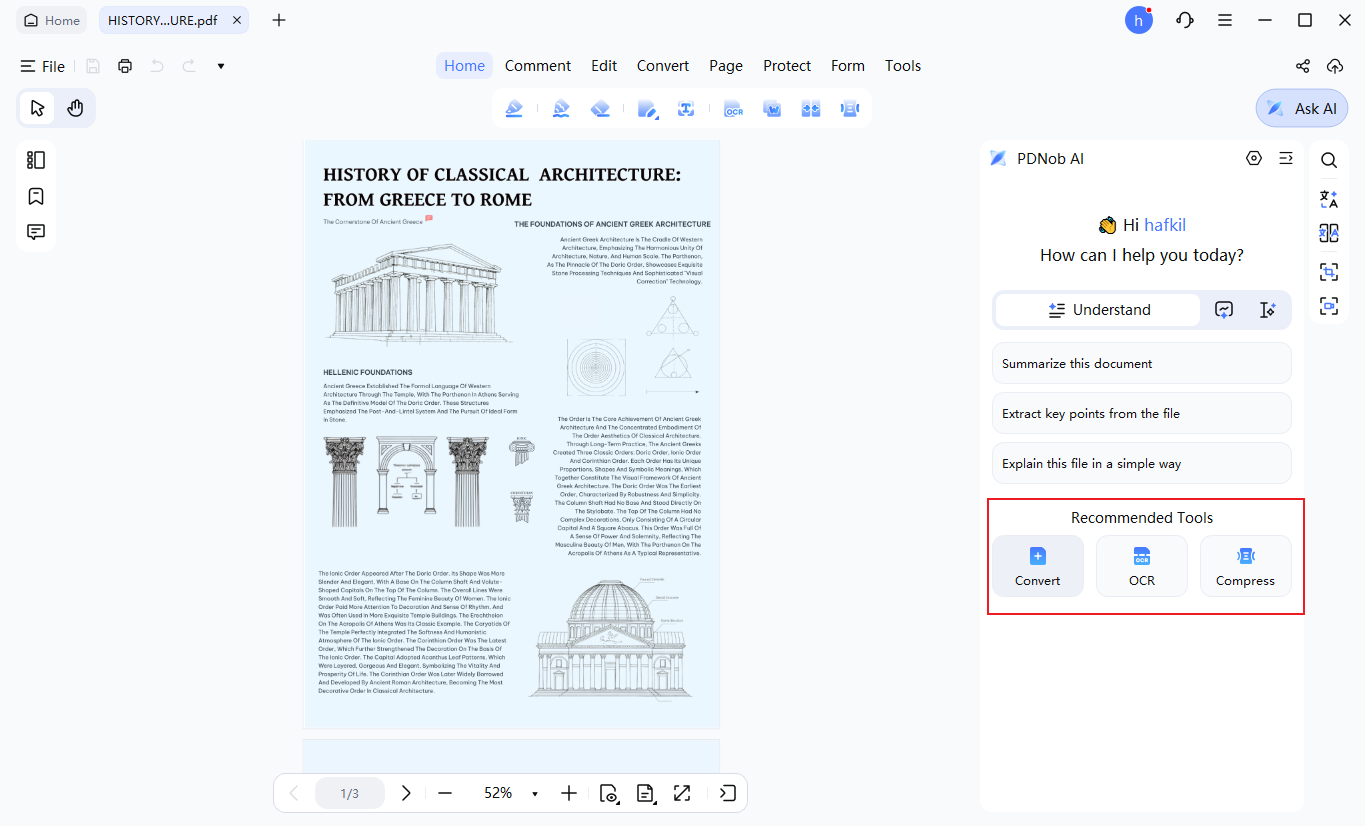
Task: Open PDNob AI settings hexagon icon
Action: [1254, 158]
